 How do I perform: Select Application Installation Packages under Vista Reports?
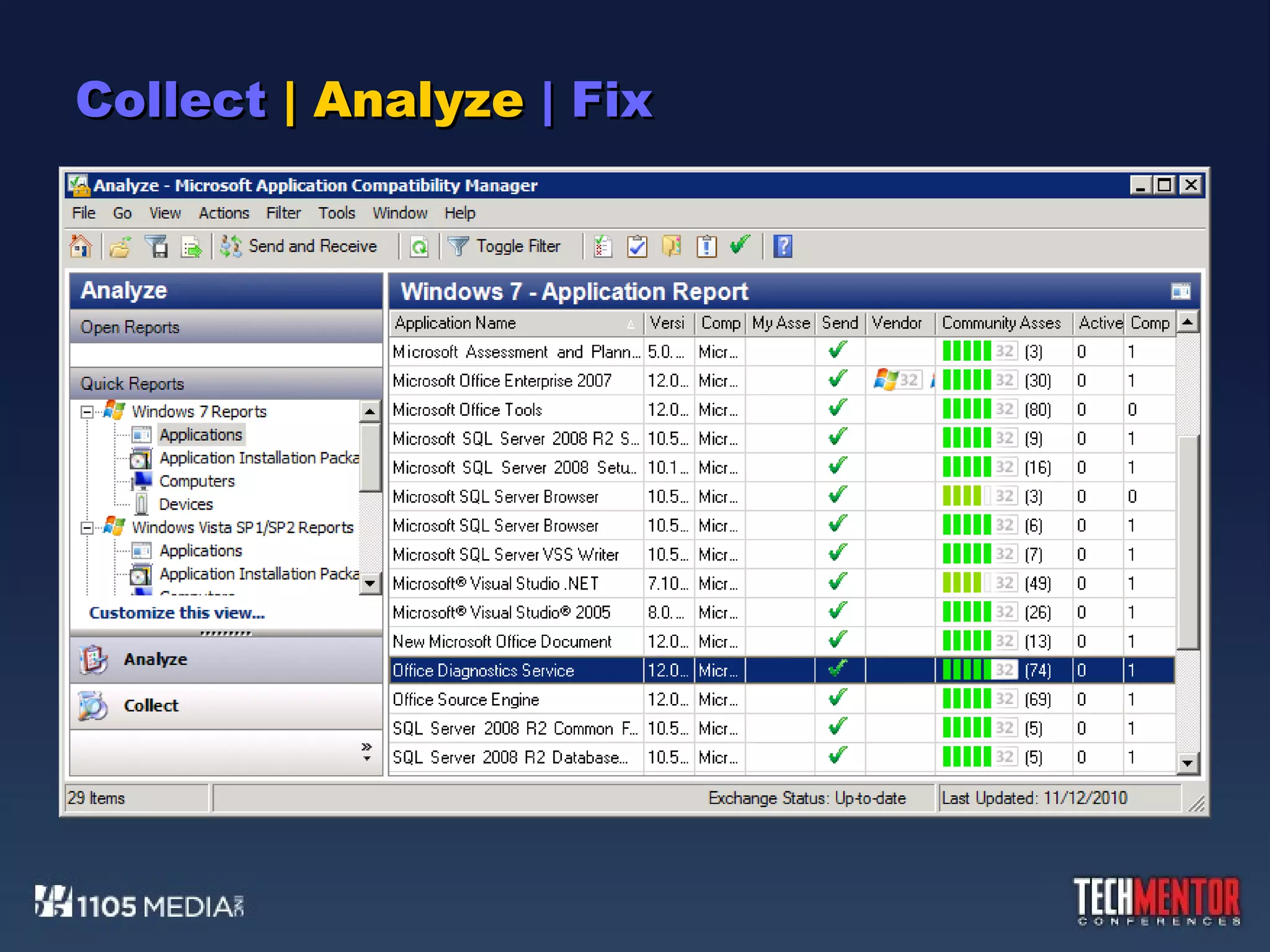click(x=259, y=574)
